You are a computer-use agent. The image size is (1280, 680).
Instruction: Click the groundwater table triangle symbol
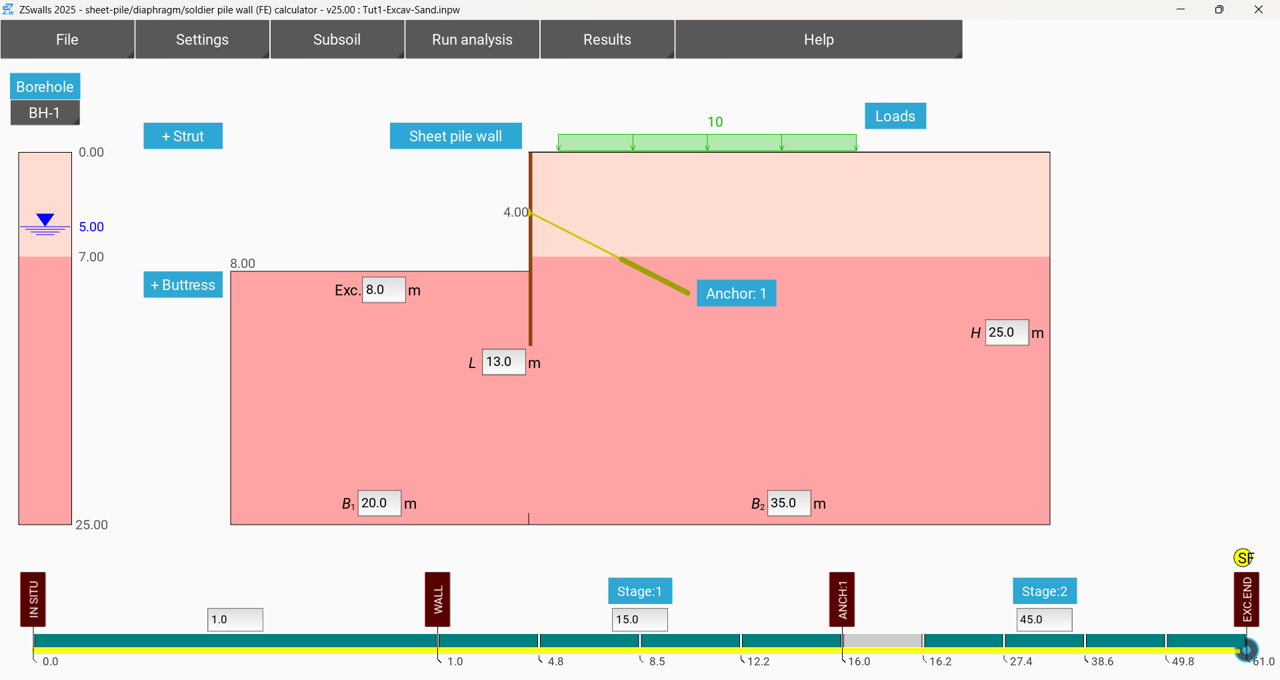45,221
